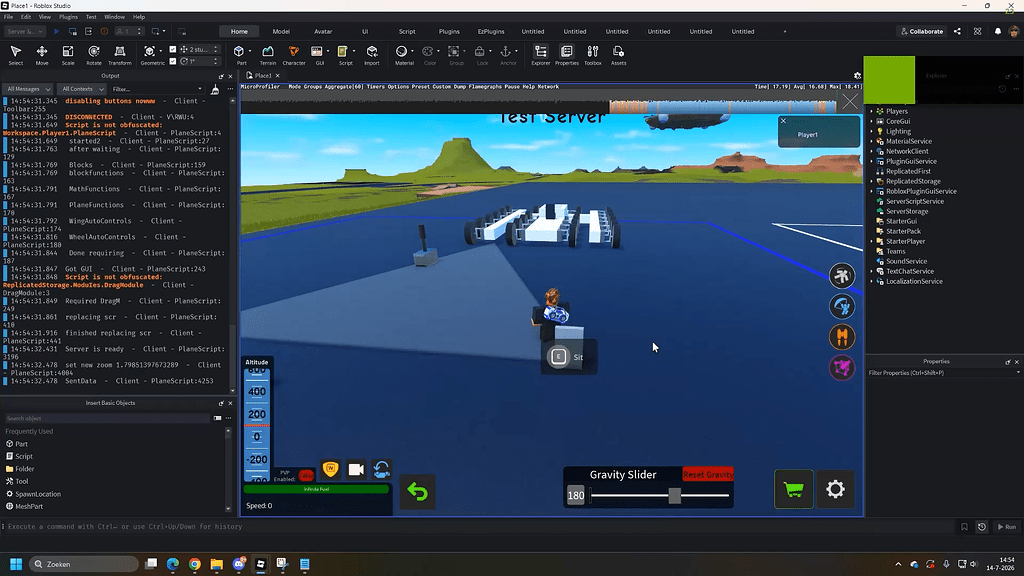Click the GUI toolbar icon
Screen dimensions: 1024x576
[317, 55]
